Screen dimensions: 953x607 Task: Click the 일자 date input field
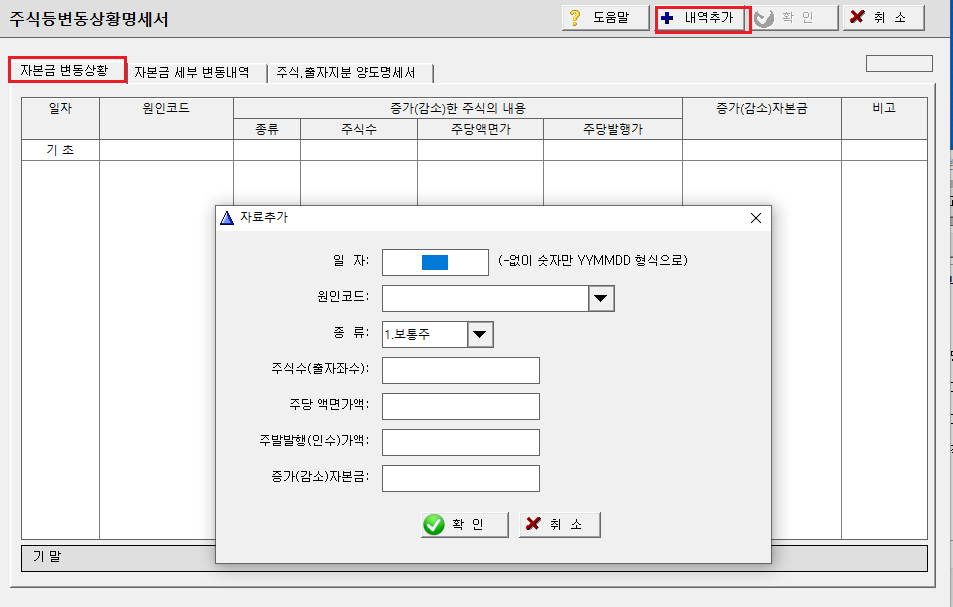pos(434,261)
